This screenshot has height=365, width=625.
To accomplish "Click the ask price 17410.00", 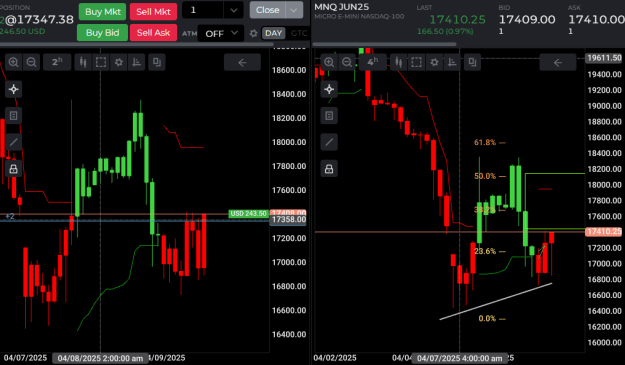I will [596, 20].
